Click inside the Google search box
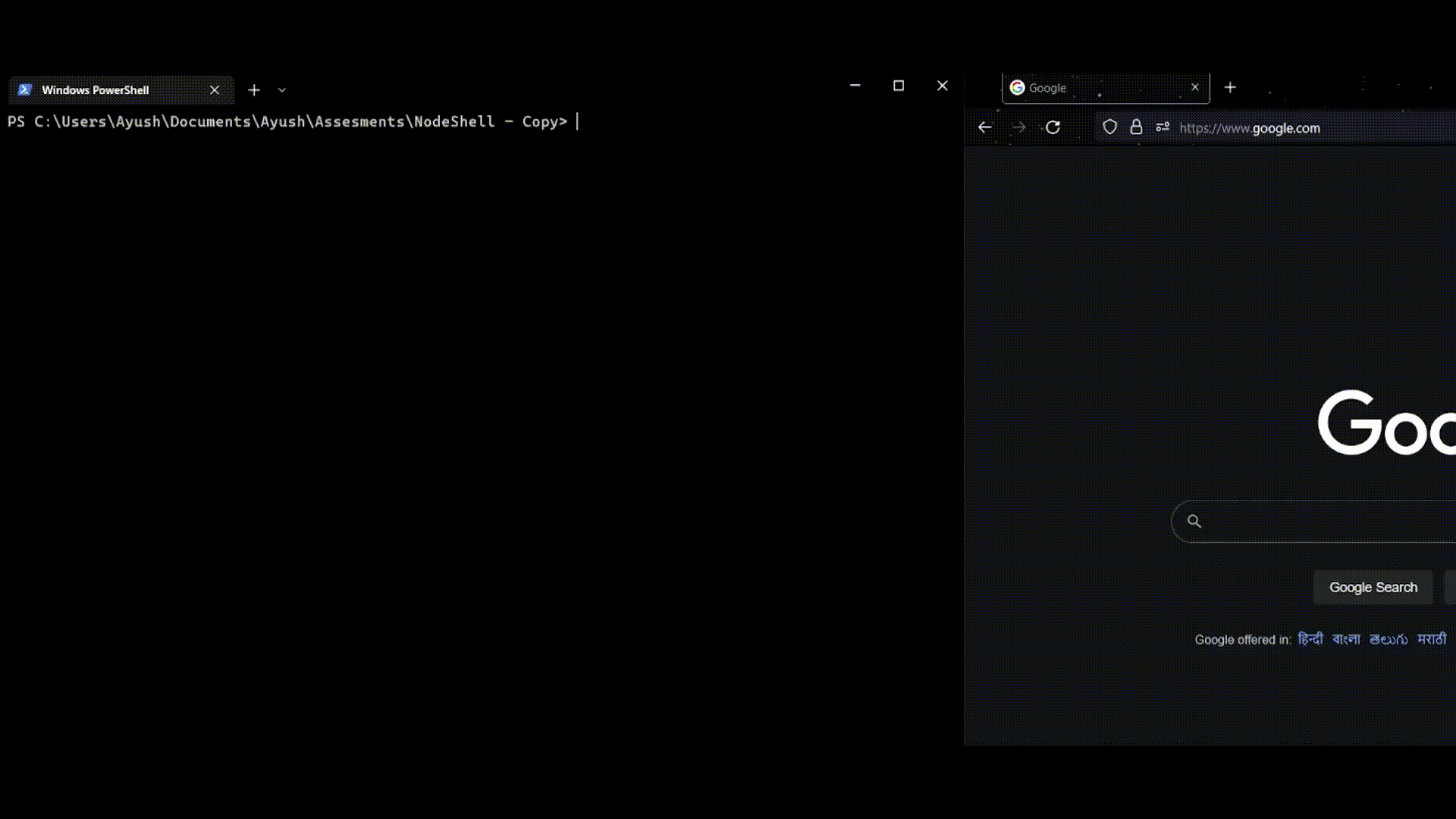This screenshot has height=819, width=1456. coord(1327,522)
